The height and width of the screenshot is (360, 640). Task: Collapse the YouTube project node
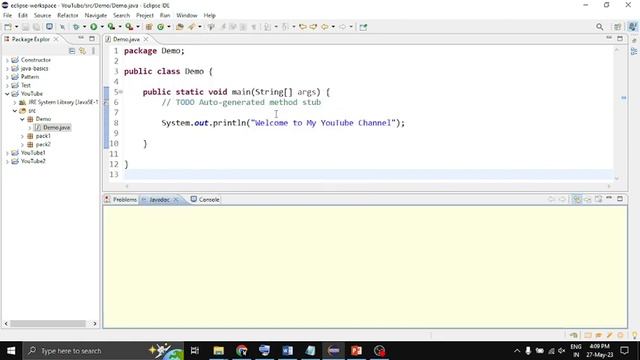[7, 94]
